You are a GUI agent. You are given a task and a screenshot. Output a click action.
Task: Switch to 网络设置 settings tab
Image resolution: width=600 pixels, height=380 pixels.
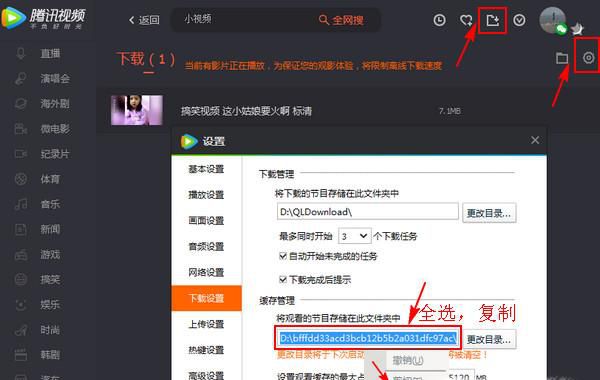coord(206,272)
